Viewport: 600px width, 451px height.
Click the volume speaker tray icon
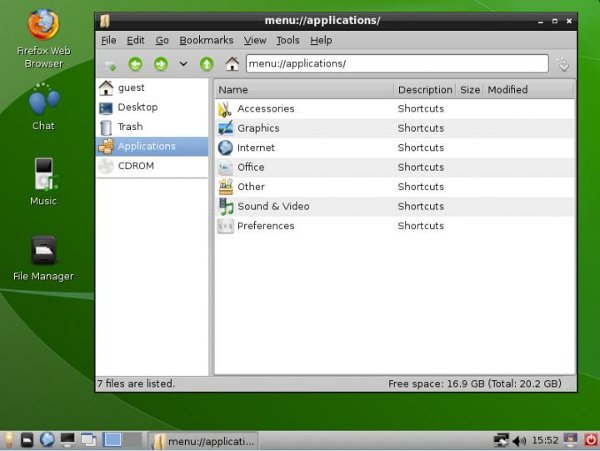coord(520,441)
